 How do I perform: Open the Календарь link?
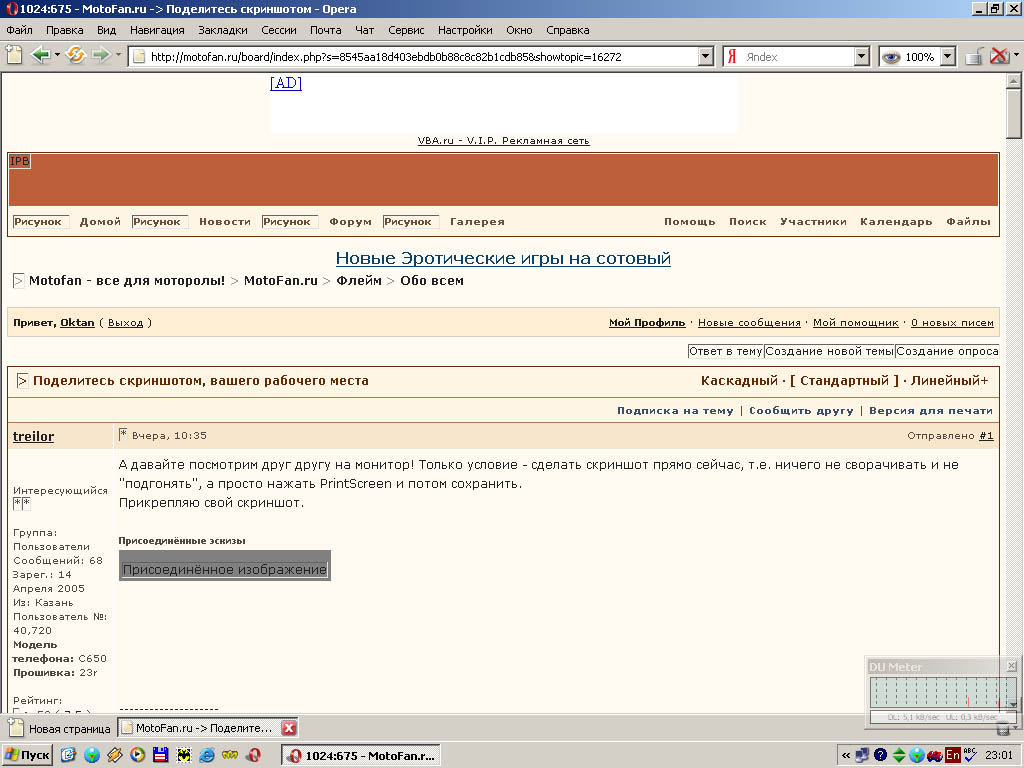point(896,221)
